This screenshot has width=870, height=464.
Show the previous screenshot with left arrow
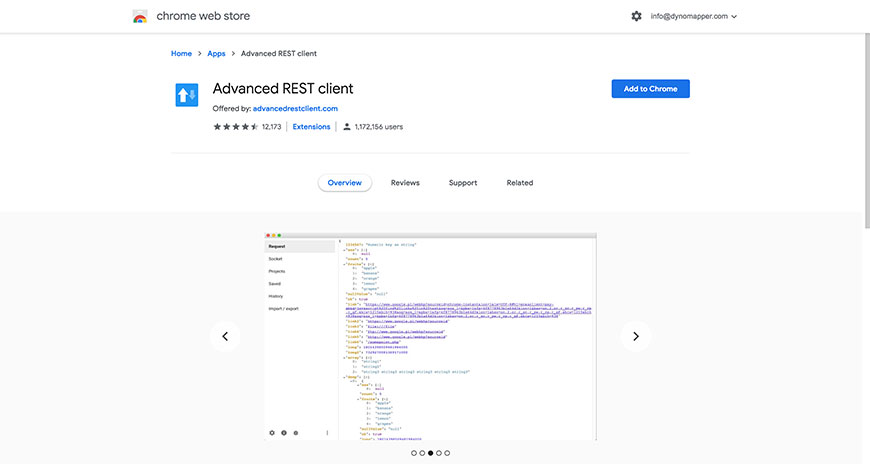coord(225,337)
